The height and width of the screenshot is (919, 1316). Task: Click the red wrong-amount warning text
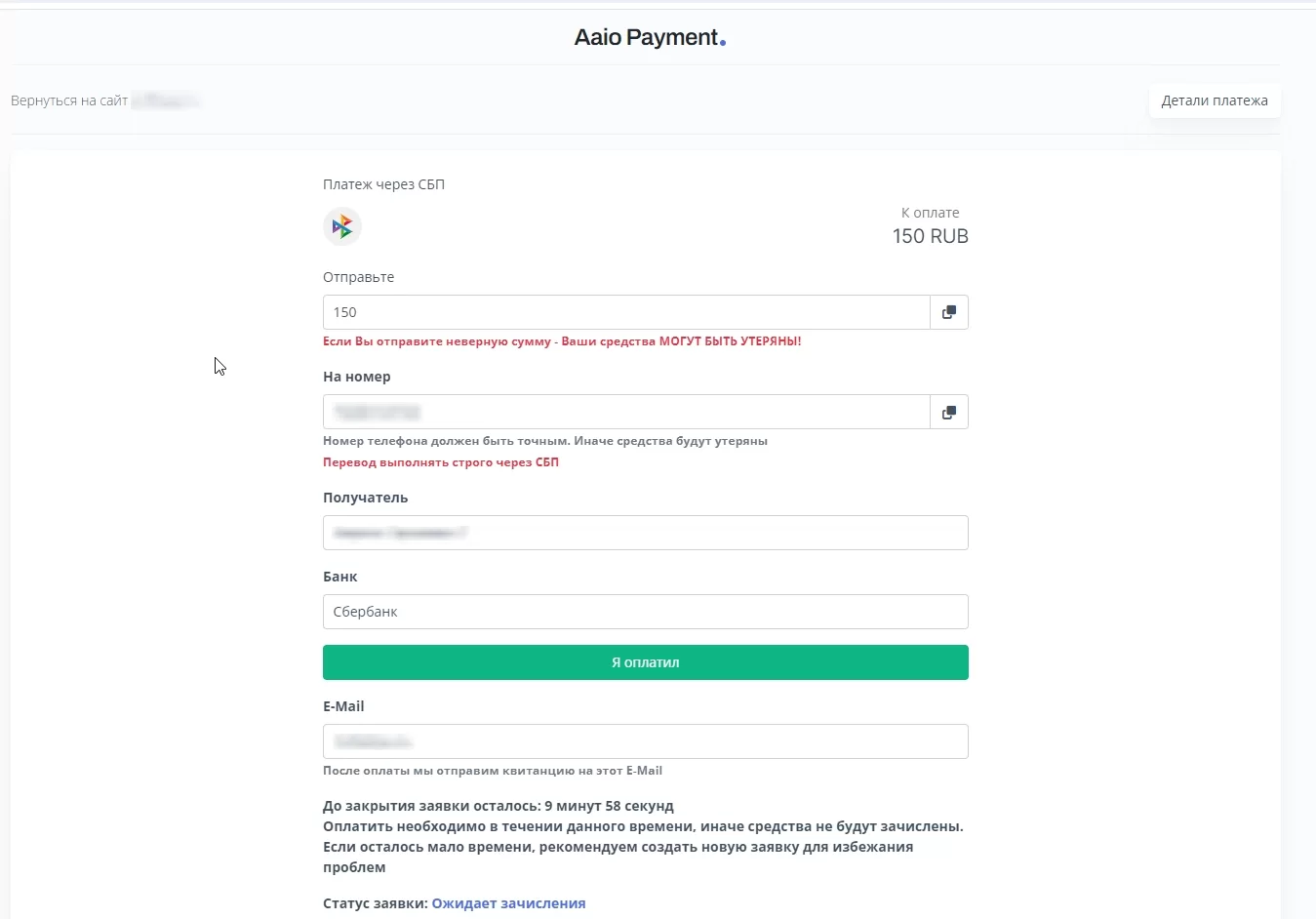562,341
